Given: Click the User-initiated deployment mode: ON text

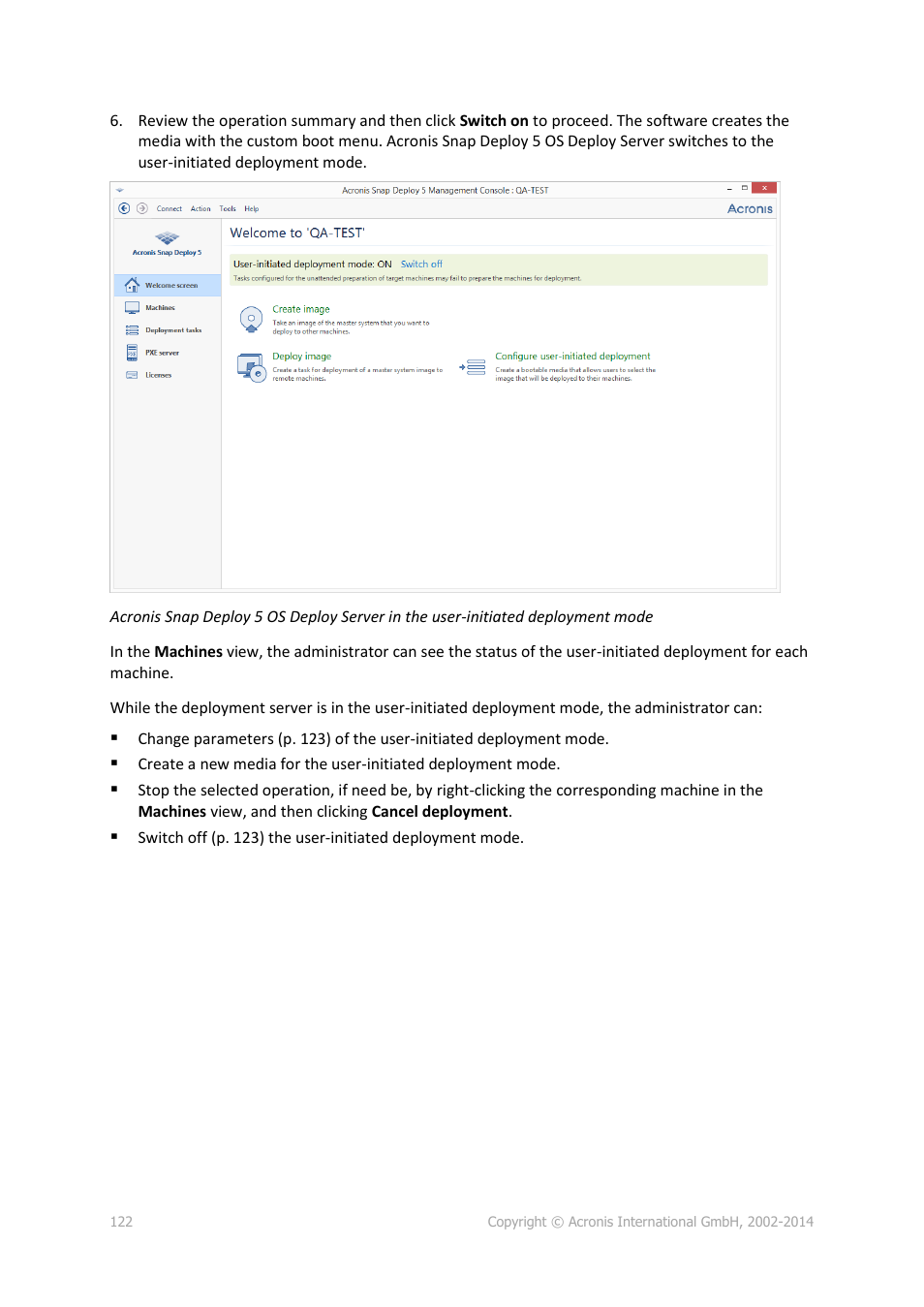Looking at the screenshot, I should [x=313, y=265].
